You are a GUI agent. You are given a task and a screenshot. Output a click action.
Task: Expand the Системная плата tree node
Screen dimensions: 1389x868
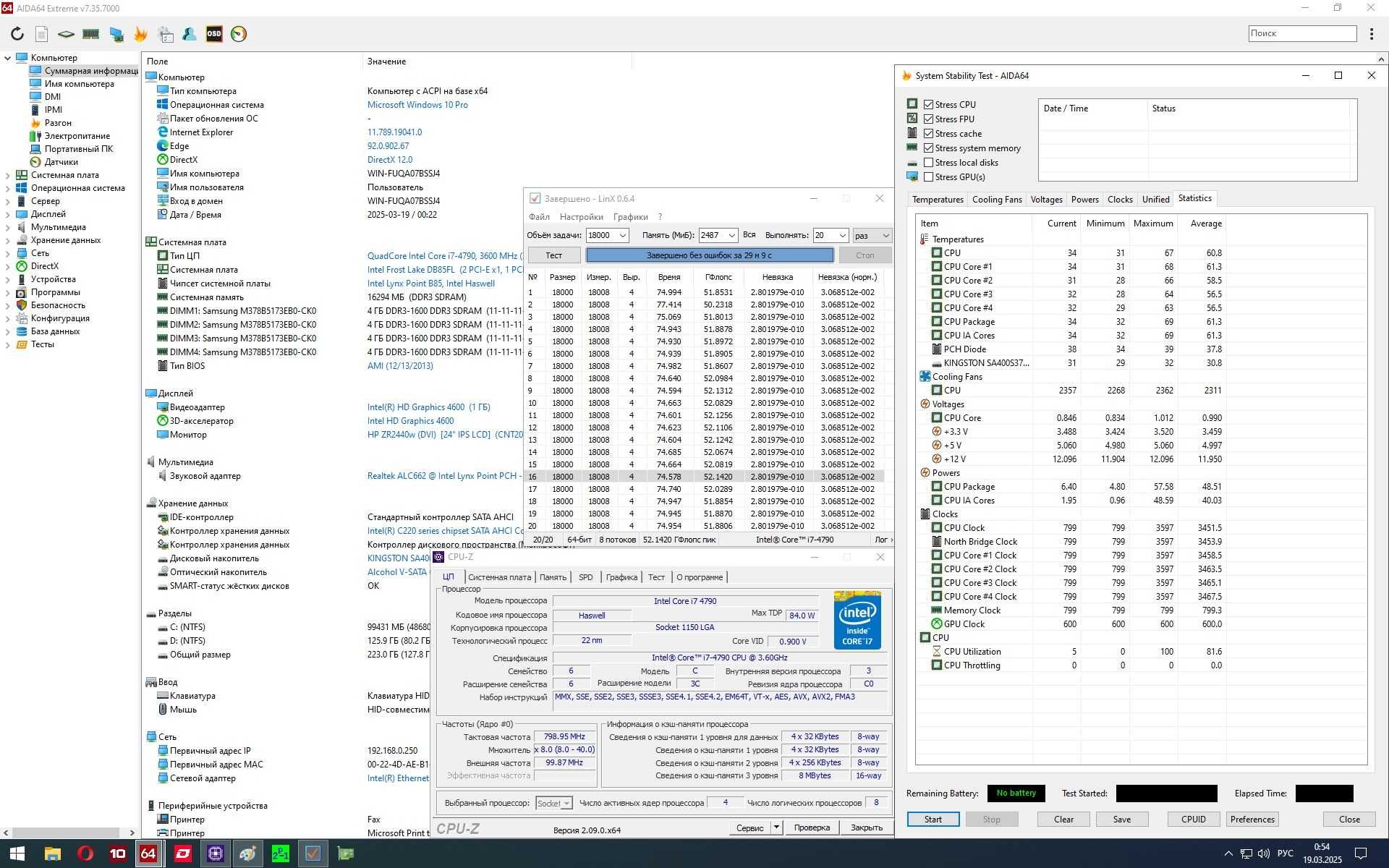8,175
